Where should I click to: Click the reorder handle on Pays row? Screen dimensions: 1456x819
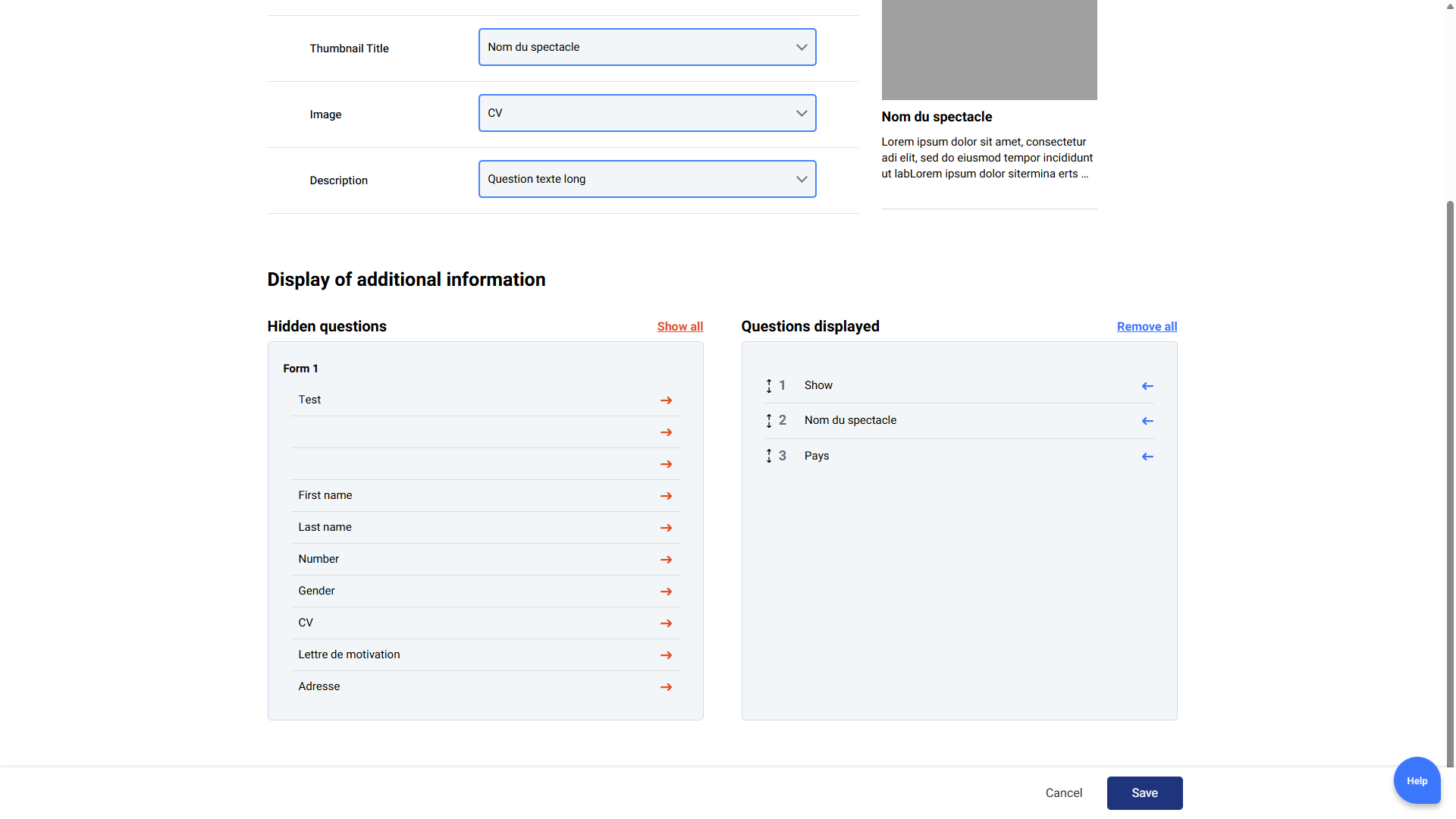[769, 456]
